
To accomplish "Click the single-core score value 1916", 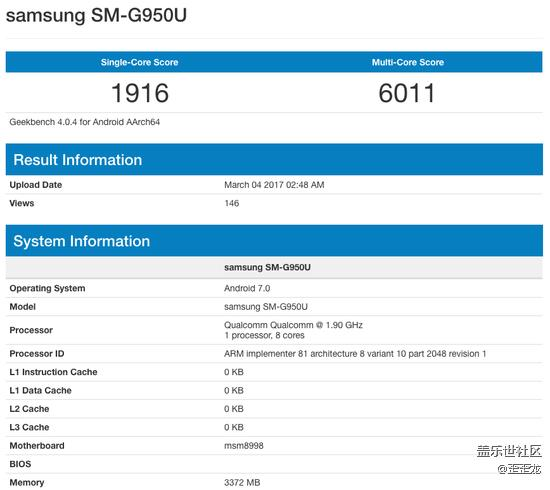I will pyautogui.click(x=140, y=93).
